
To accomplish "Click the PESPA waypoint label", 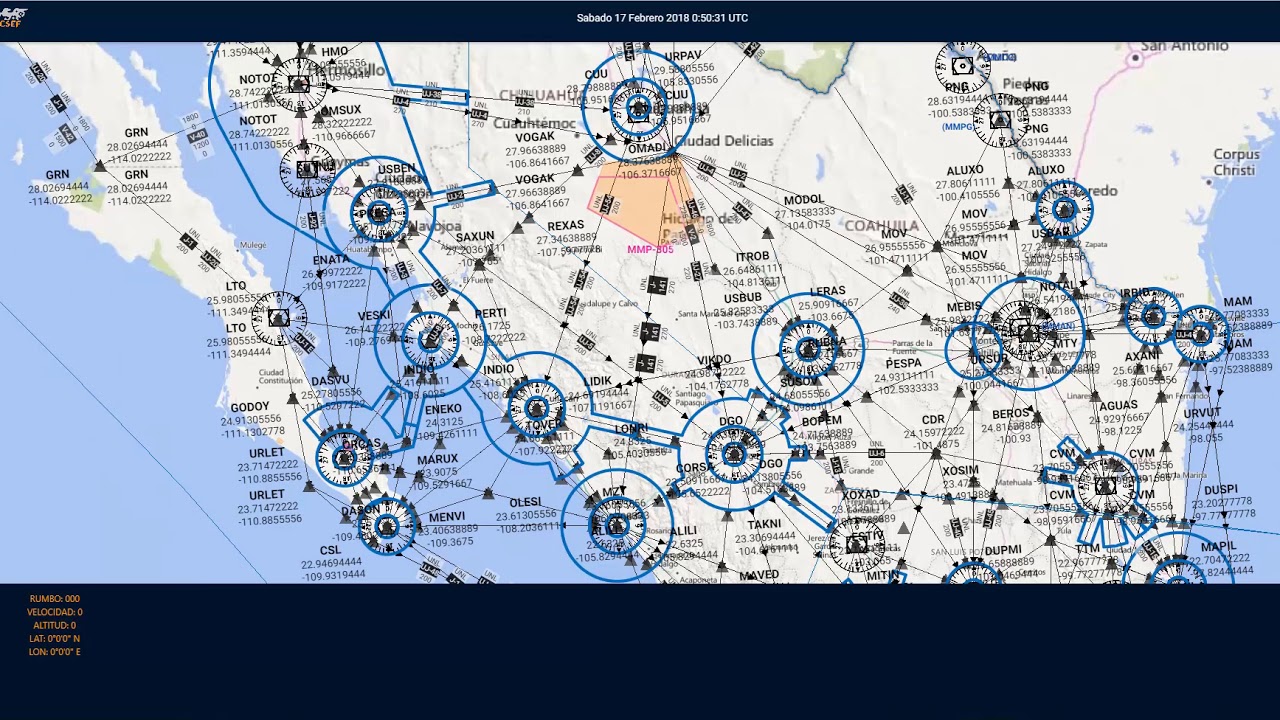I will 904,364.
